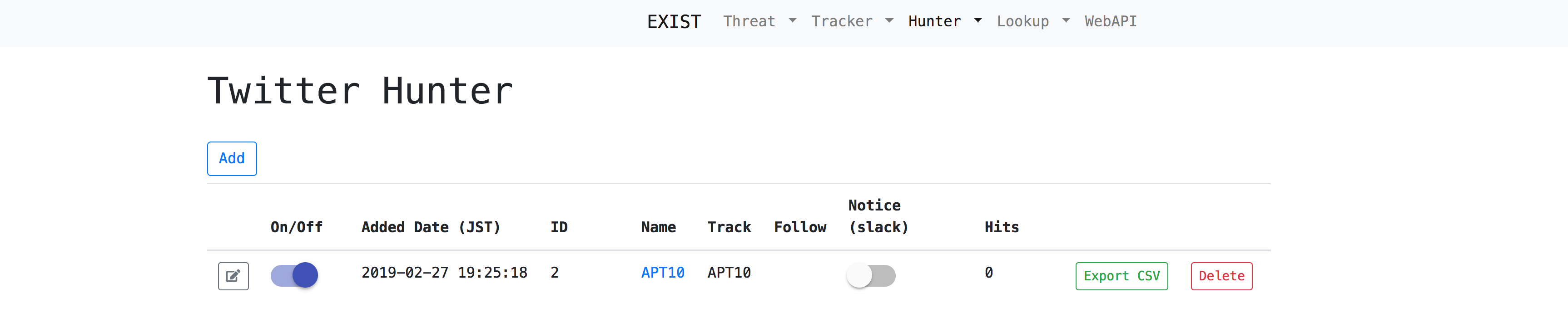This screenshot has height=313, width=1568.
Task: Enable the APT10 hunt via its status switch
Action: [x=295, y=275]
